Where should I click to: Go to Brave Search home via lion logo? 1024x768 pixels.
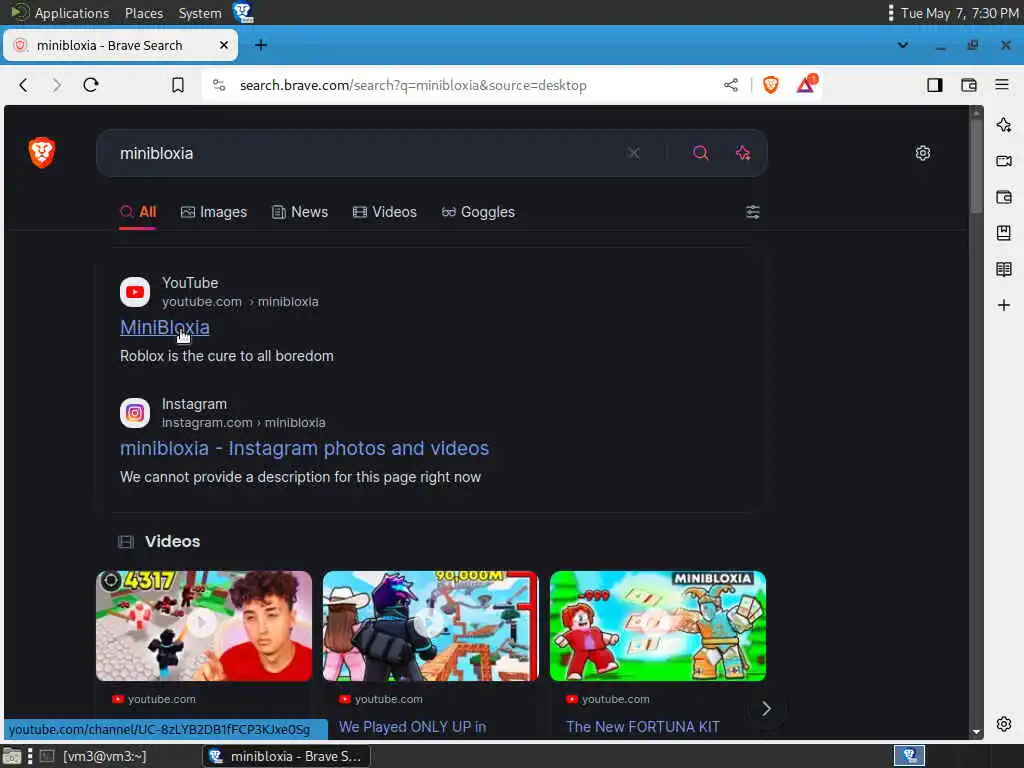pos(42,153)
